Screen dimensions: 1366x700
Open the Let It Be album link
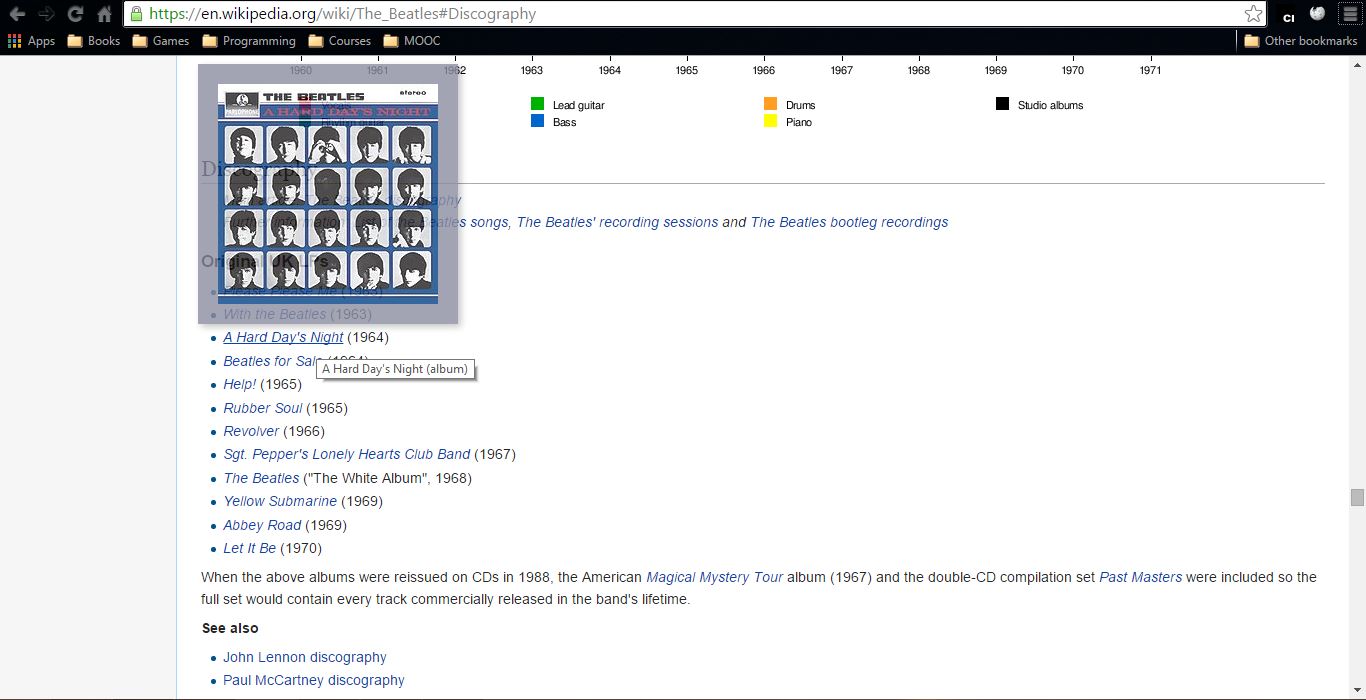250,548
